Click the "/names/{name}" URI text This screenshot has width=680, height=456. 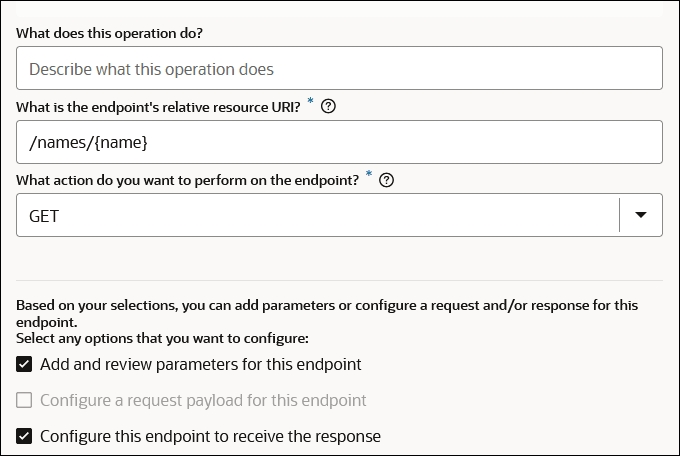88,143
